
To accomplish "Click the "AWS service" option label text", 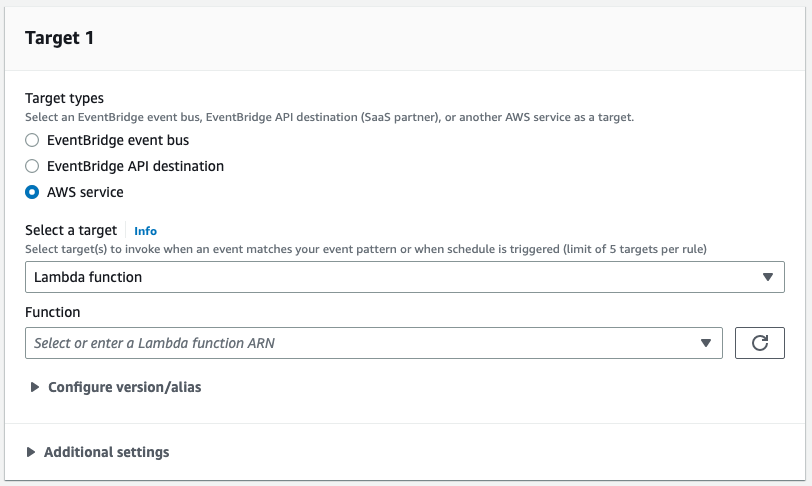I will [85, 192].
